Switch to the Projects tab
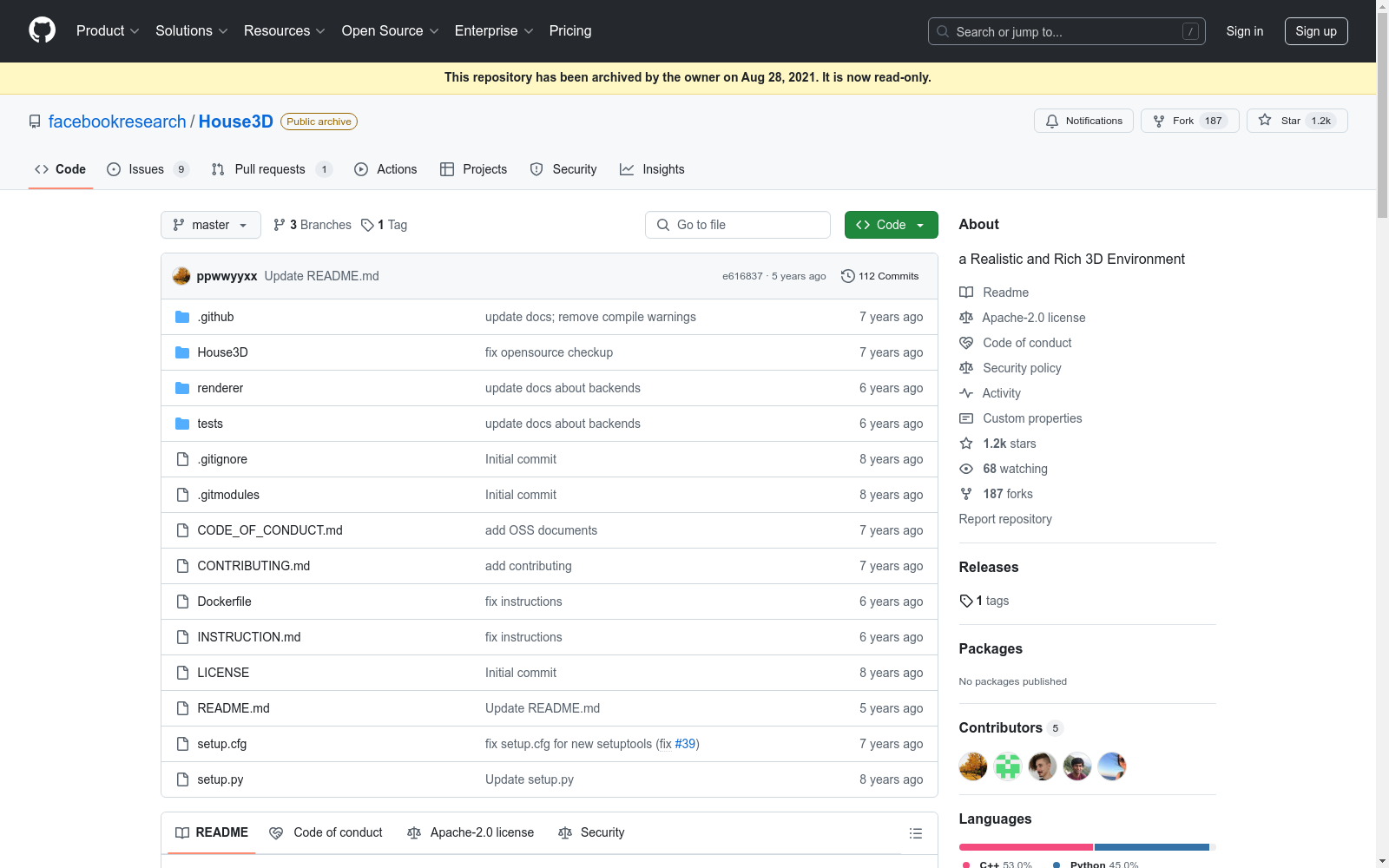The height and width of the screenshot is (868, 1389). tap(473, 169)
